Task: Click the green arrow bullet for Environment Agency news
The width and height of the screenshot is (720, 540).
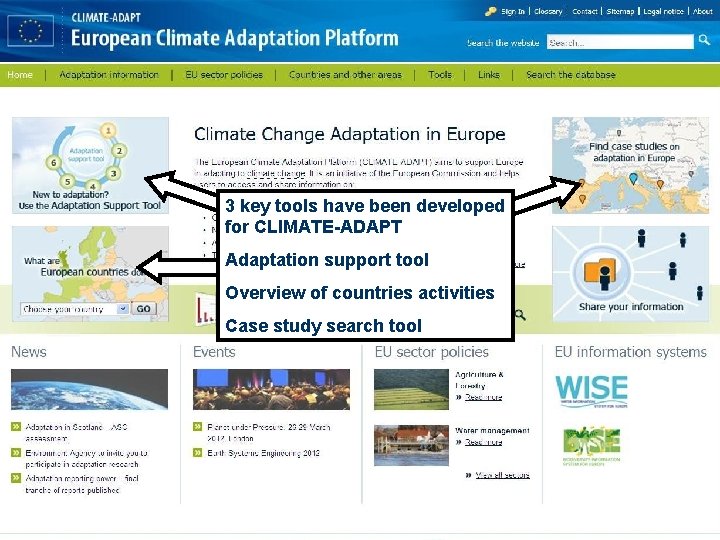Action: 16,453
